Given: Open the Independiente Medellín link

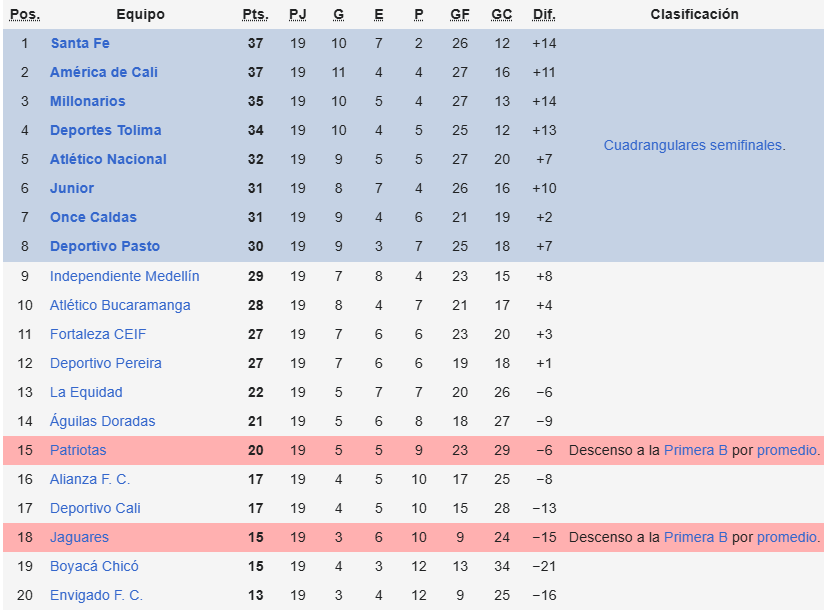Looking at the screenshot, I should coord(124,276).
